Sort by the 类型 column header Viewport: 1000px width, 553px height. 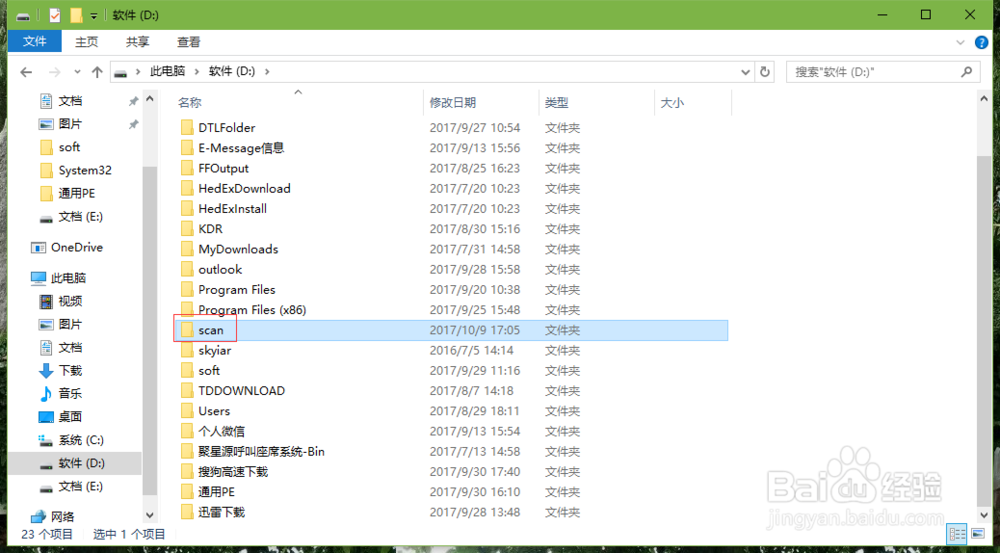click(x=557, y=103)
